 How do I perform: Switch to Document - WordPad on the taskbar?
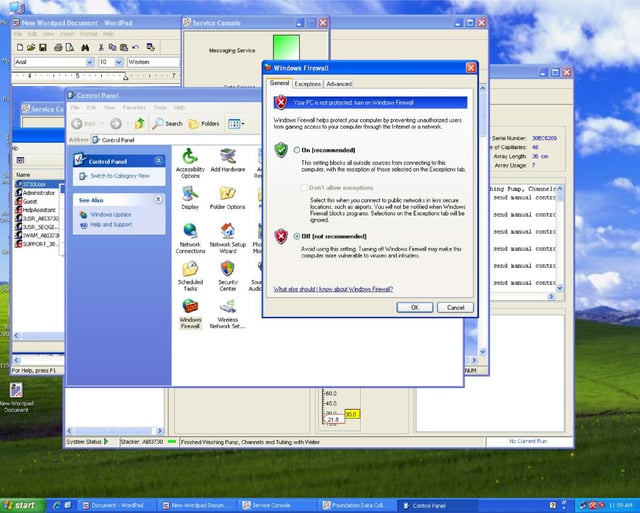tap(118, 505)
